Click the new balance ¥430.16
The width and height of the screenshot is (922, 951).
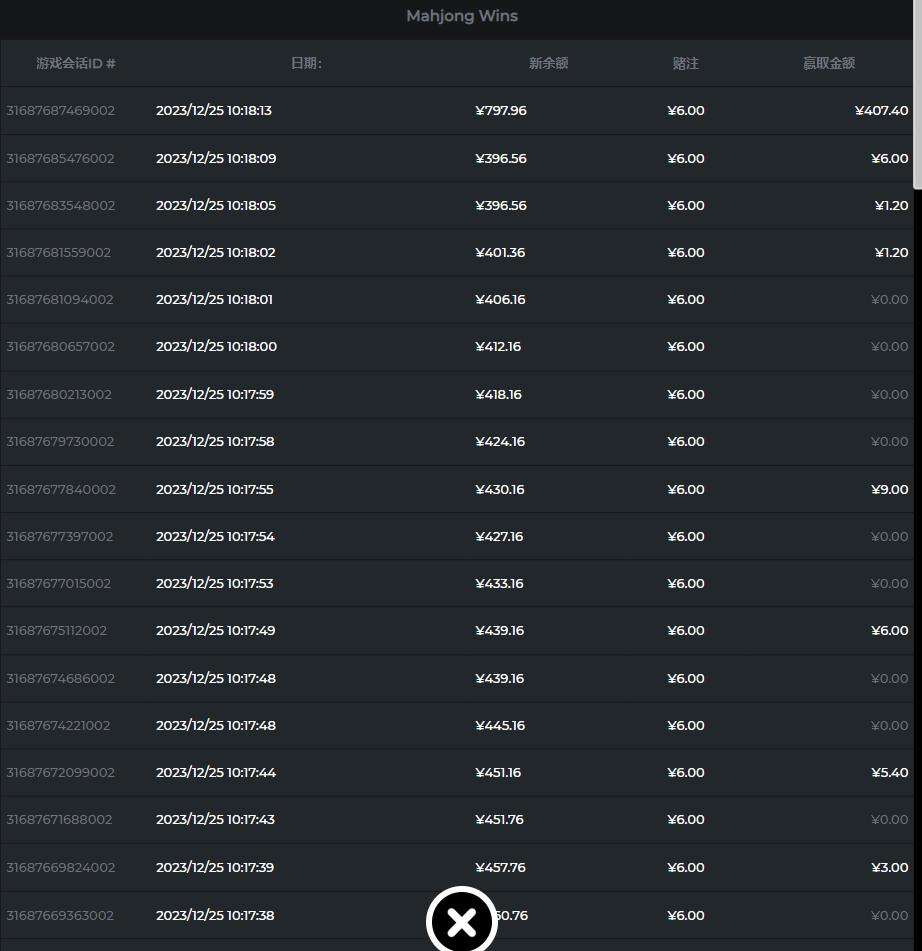(x=500, y=489)
